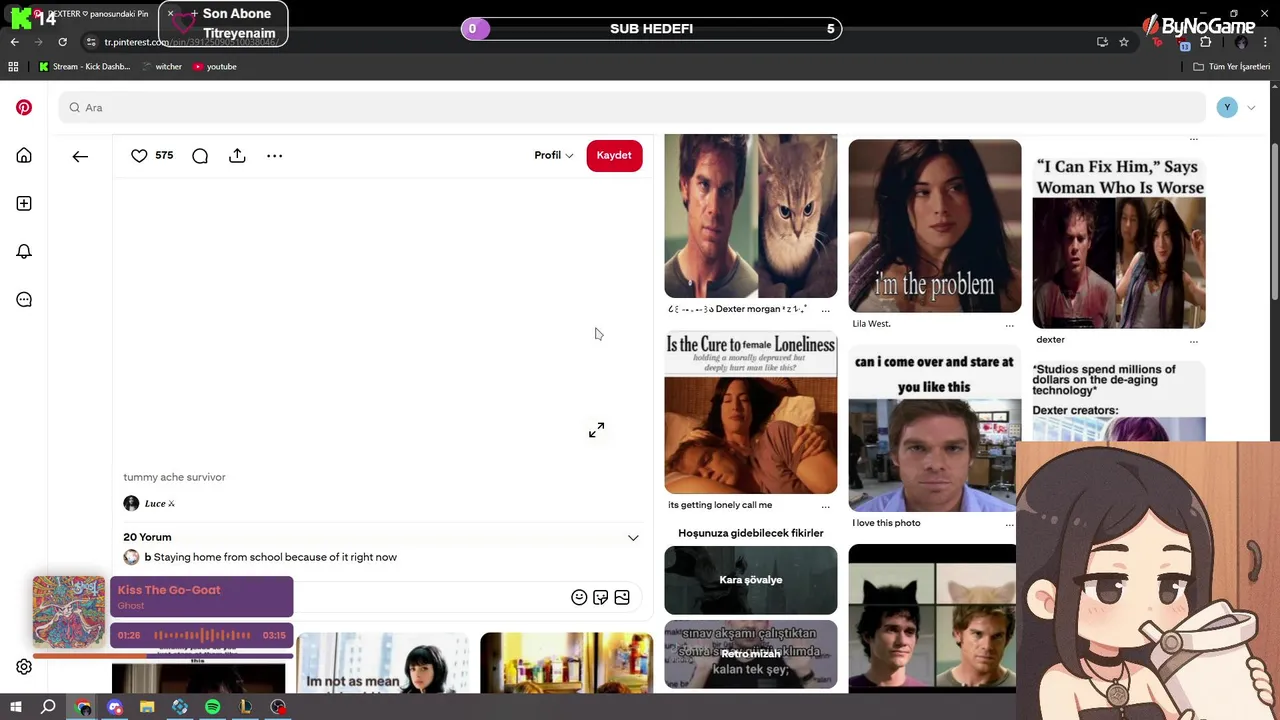
Task: Open Chrome extensions puzzle icon
Action: (x=1205, y=42)
